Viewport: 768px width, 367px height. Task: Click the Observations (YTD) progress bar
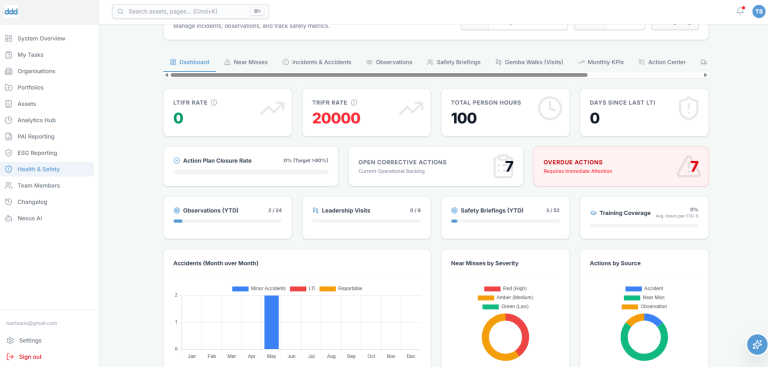(228, 221)
